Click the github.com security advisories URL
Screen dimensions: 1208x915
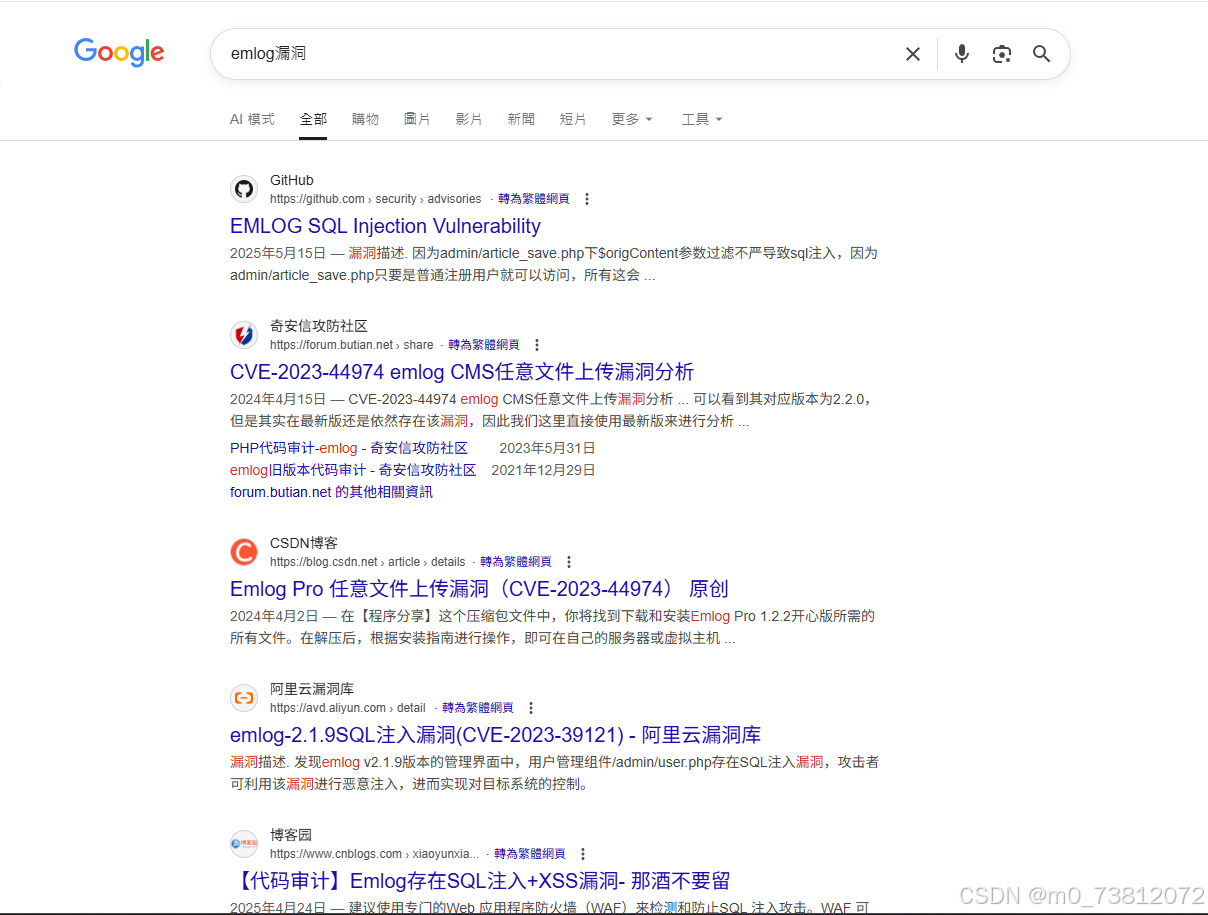375,199
